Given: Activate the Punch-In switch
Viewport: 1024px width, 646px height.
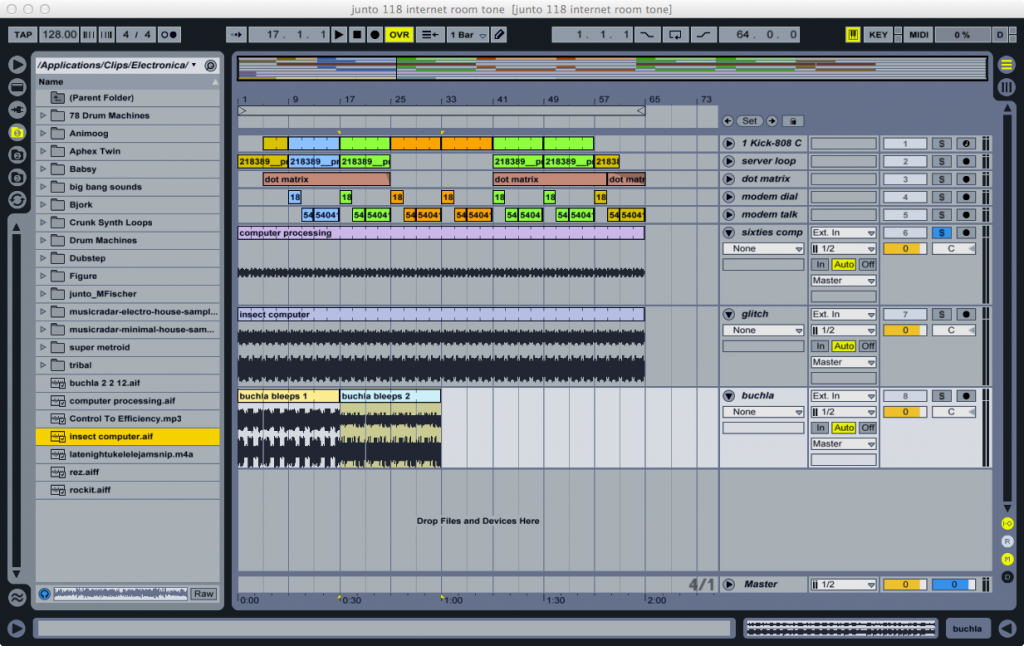Looking at the screenshot, I should tap(647, 35).
